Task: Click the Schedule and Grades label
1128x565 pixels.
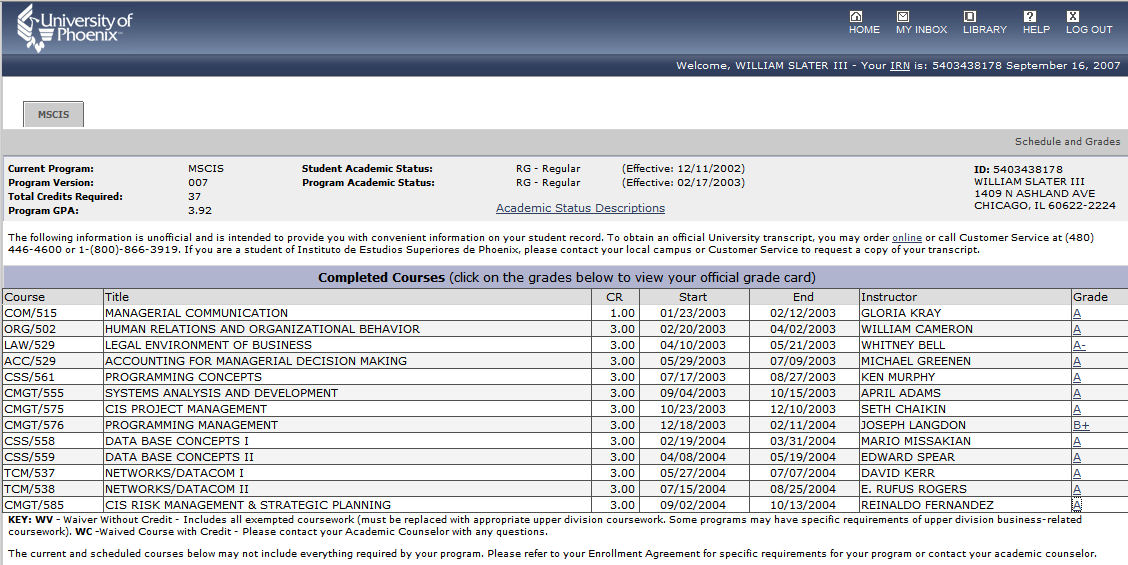Action: pyautogui.click(x=1068, y=142)
